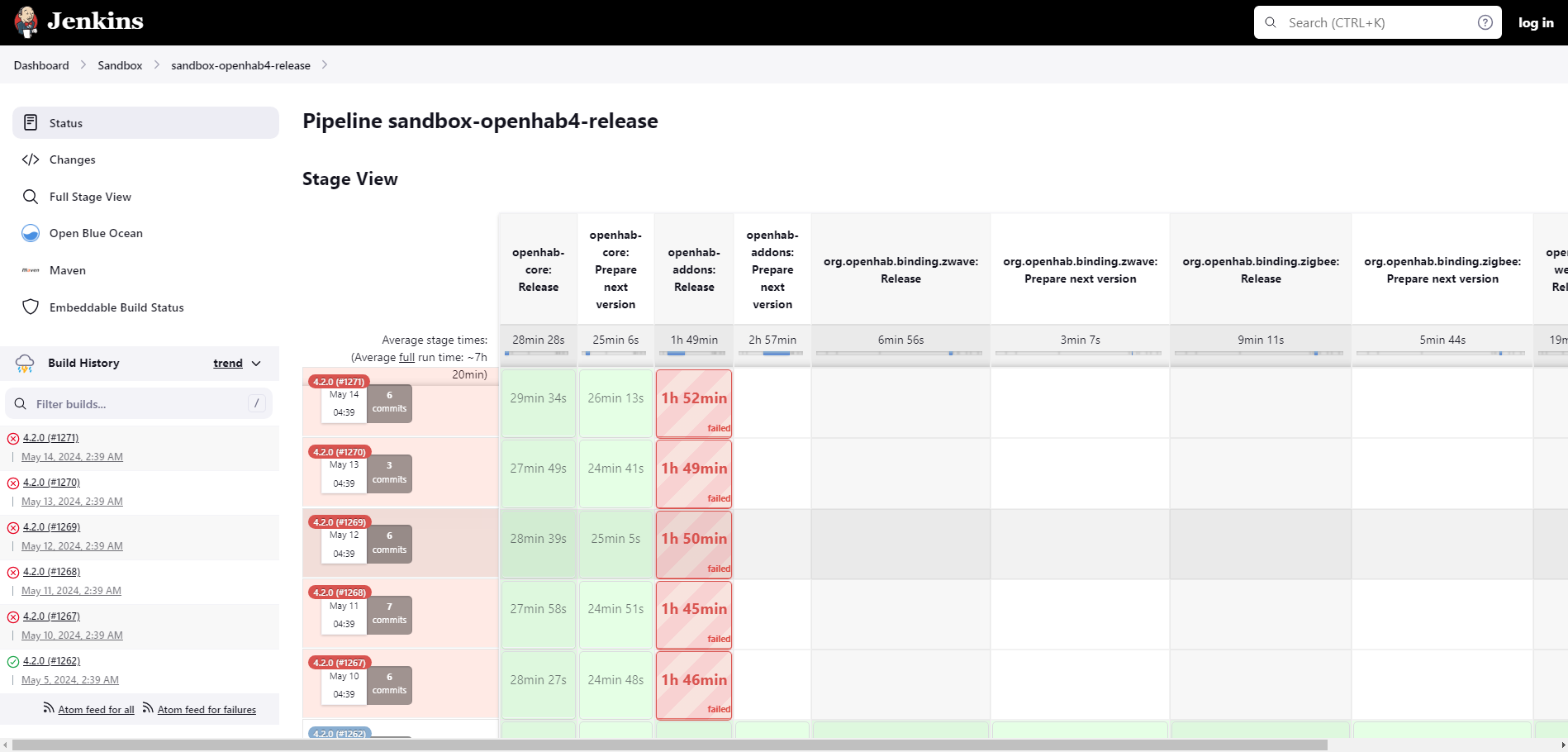This screenshot has width=1568, height=752.
Task: Open Blue Ocean from the sidebar
Action: (96, 233)
